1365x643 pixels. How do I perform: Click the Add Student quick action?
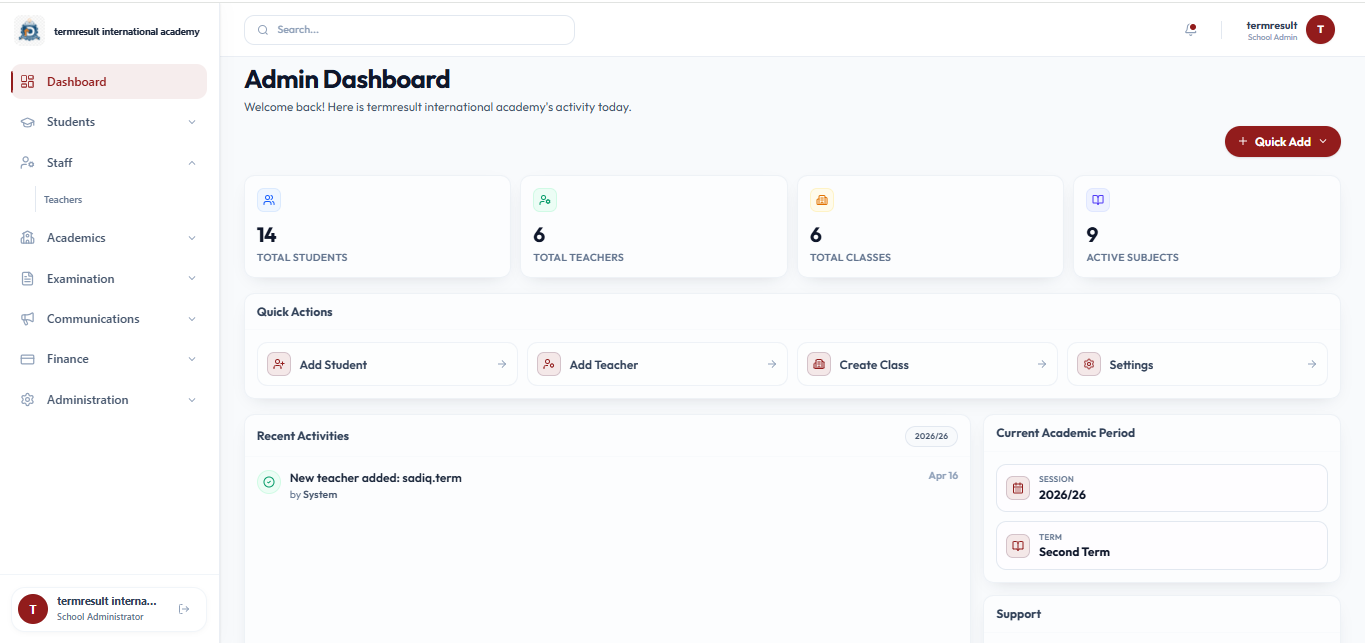(387, 364)
